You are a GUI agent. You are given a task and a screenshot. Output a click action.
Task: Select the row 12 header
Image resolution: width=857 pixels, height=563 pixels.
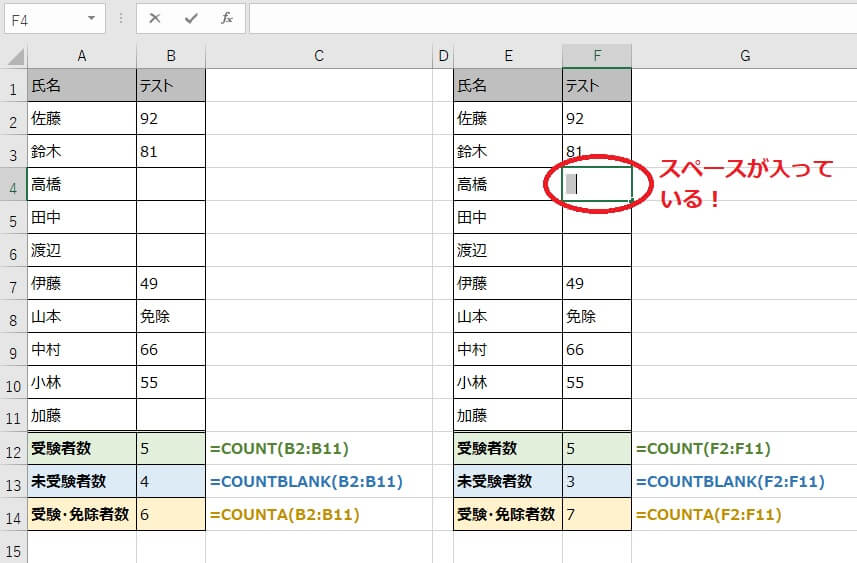[x=14, y=448]
